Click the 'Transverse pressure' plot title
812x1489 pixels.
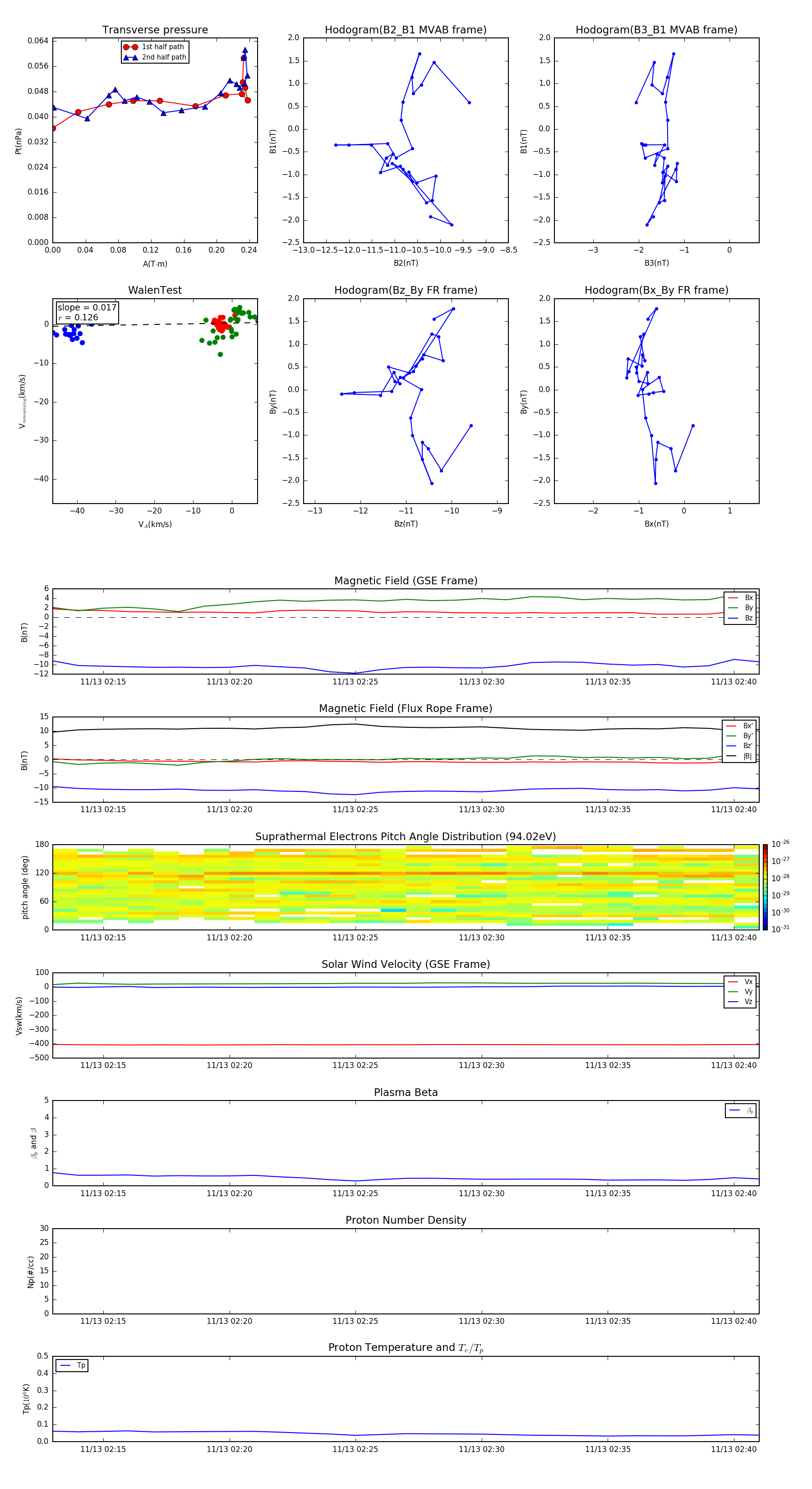(x=155, y=30)
